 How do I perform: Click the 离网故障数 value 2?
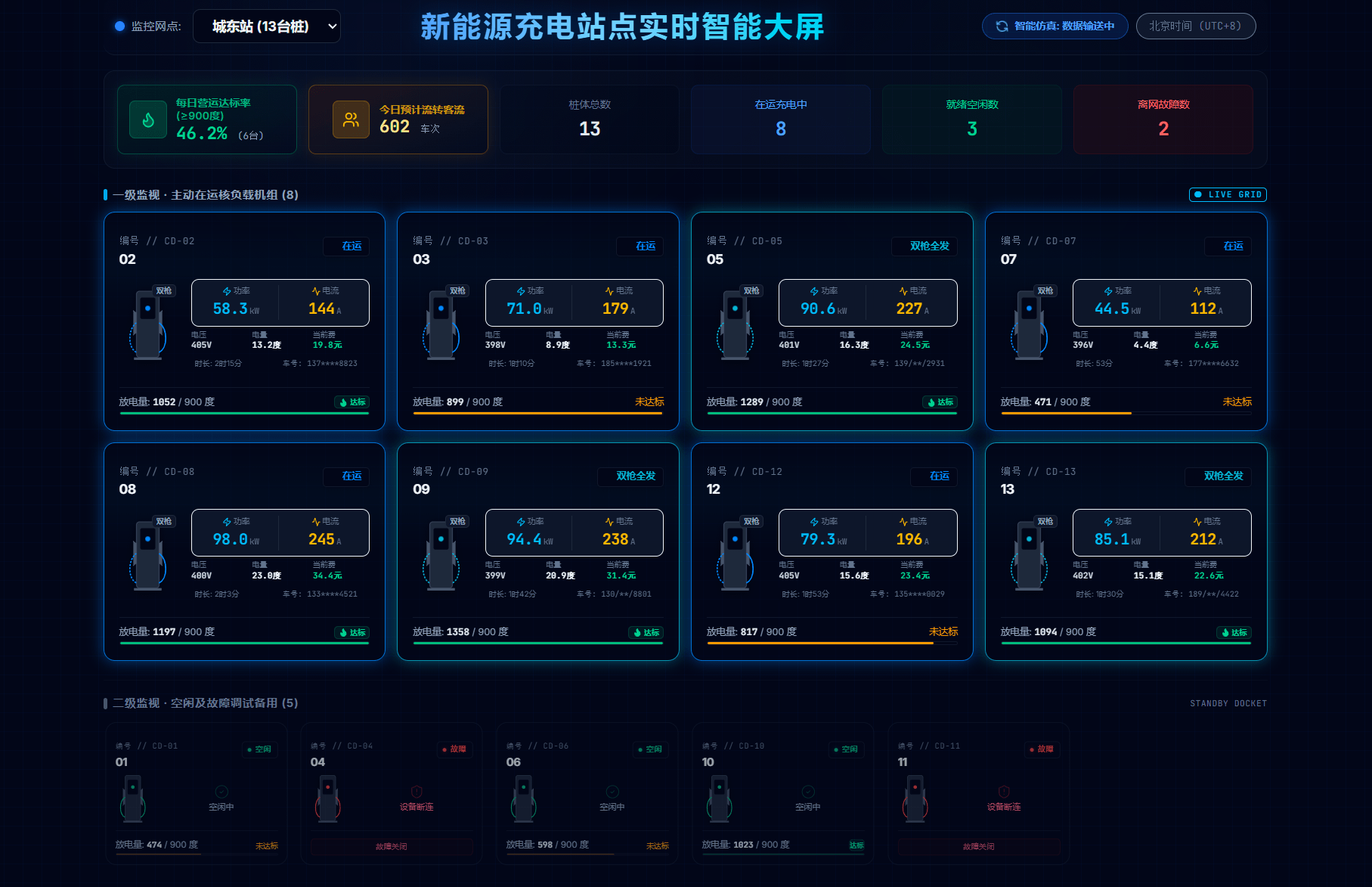[1163, 129]
